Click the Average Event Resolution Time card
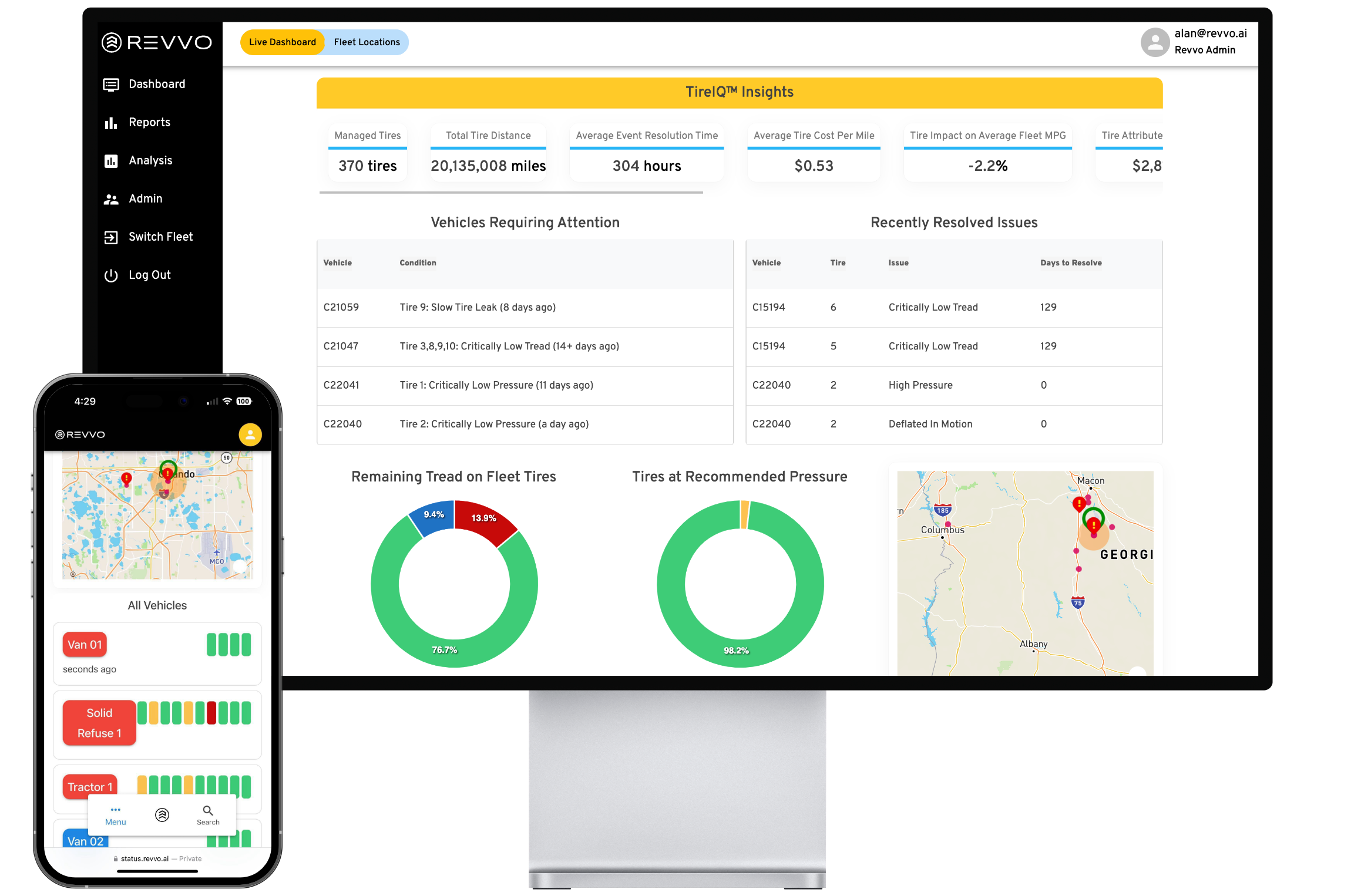Screen dimensions: 1351x896 coord(647,153)
